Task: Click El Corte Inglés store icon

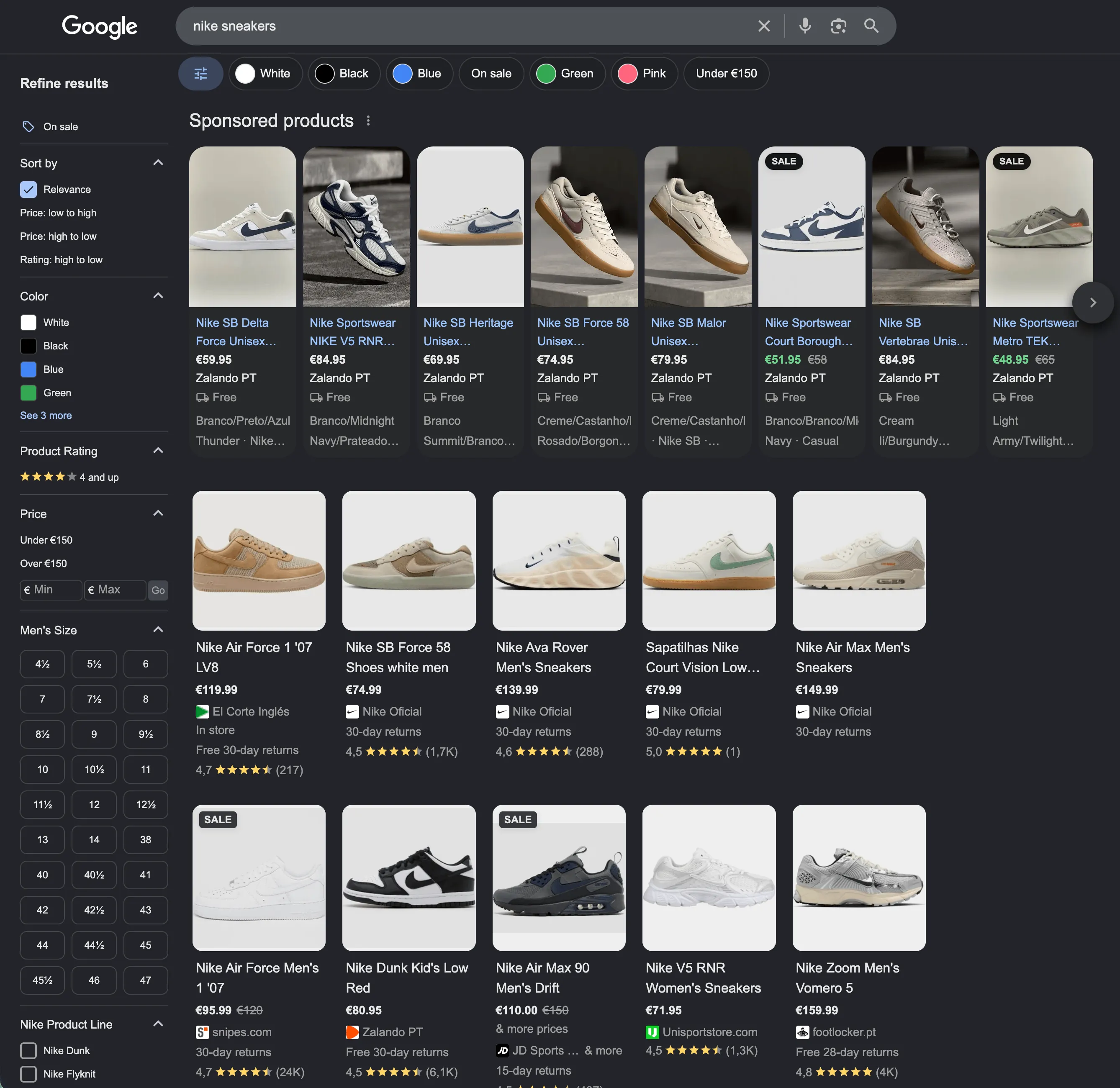Action: click(x=202, y=711)
